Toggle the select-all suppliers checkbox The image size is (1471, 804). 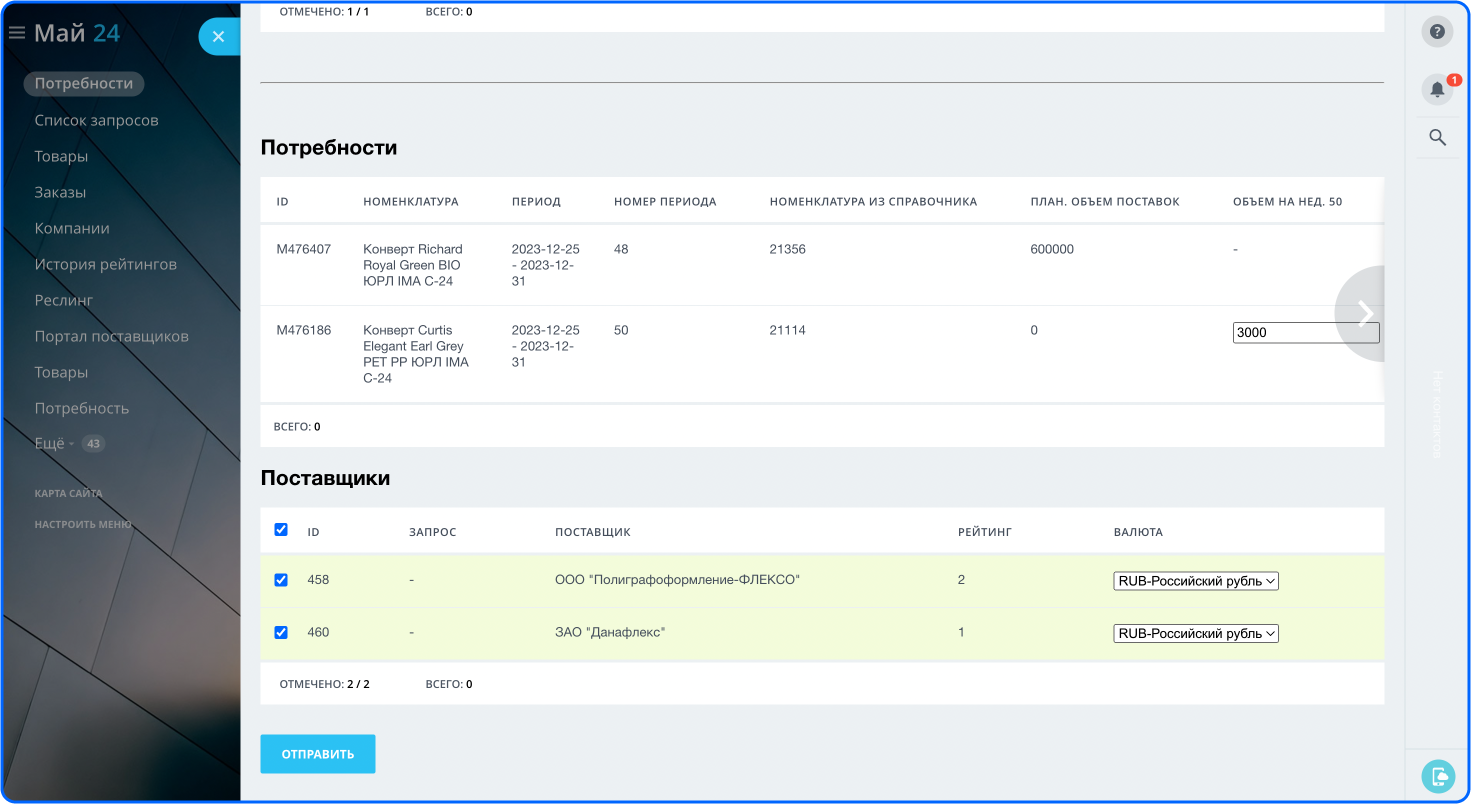coord(281,530)
